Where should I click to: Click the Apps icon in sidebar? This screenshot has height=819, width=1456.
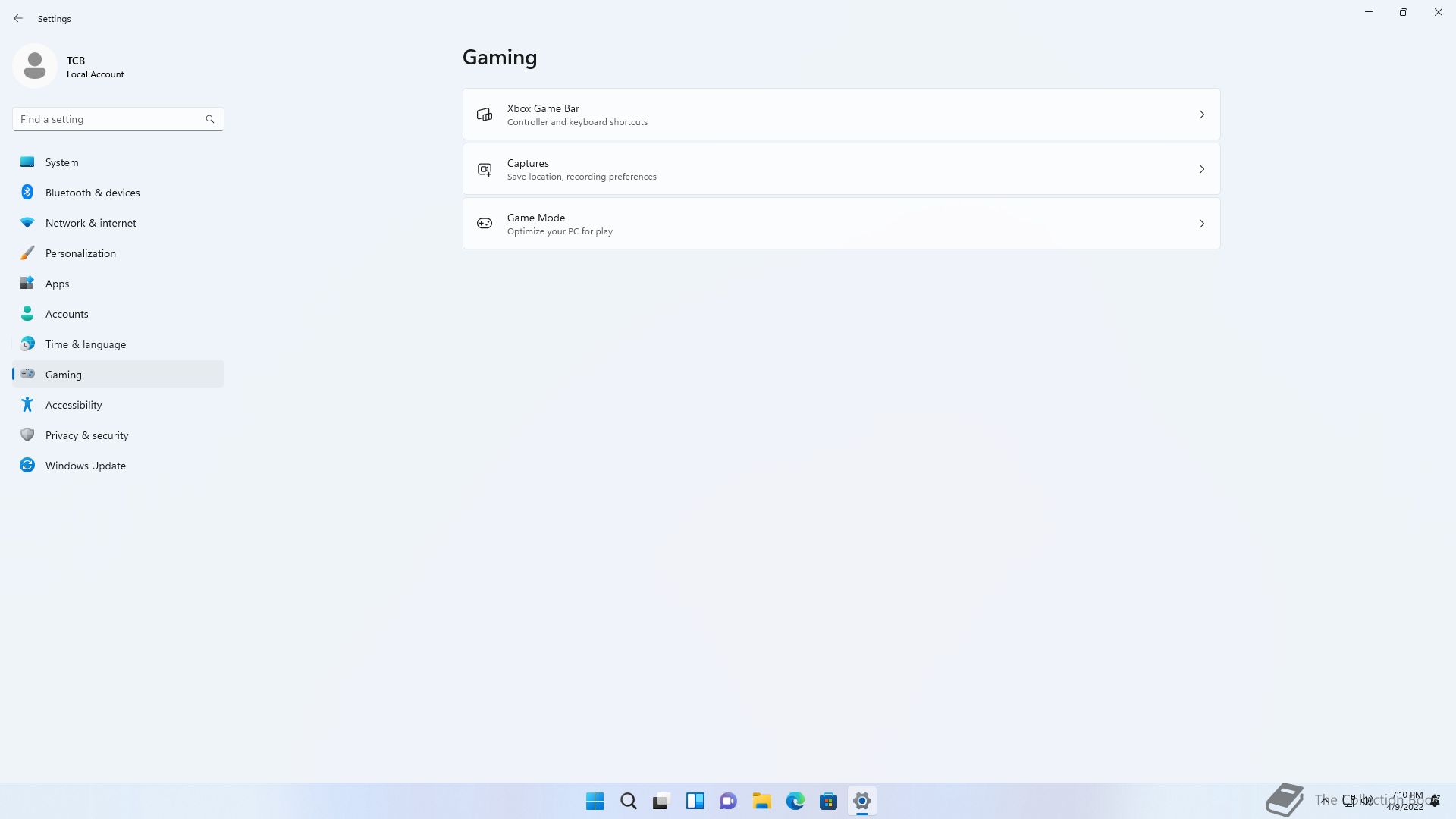click(27, 283)
